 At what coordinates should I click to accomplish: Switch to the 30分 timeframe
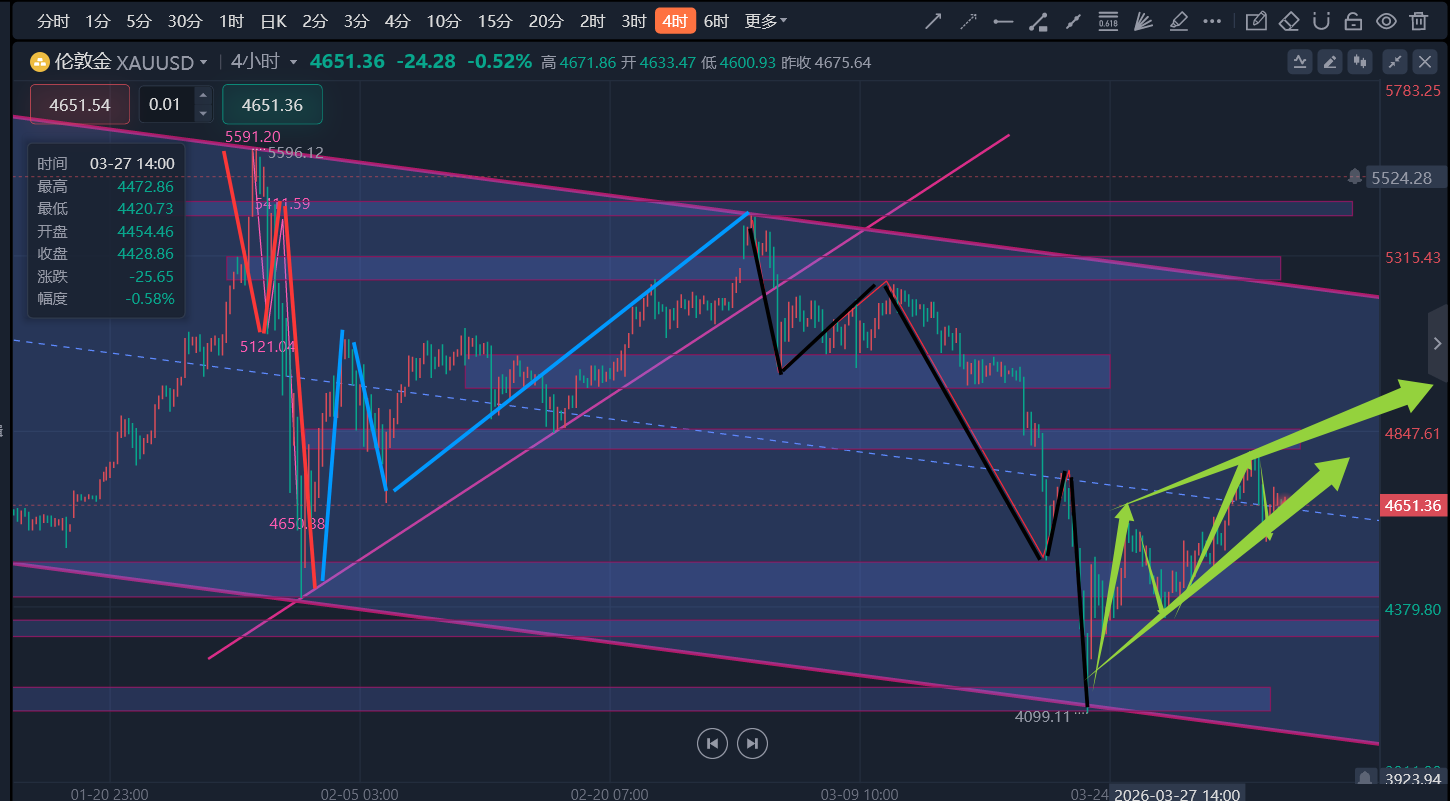(185, 21)
